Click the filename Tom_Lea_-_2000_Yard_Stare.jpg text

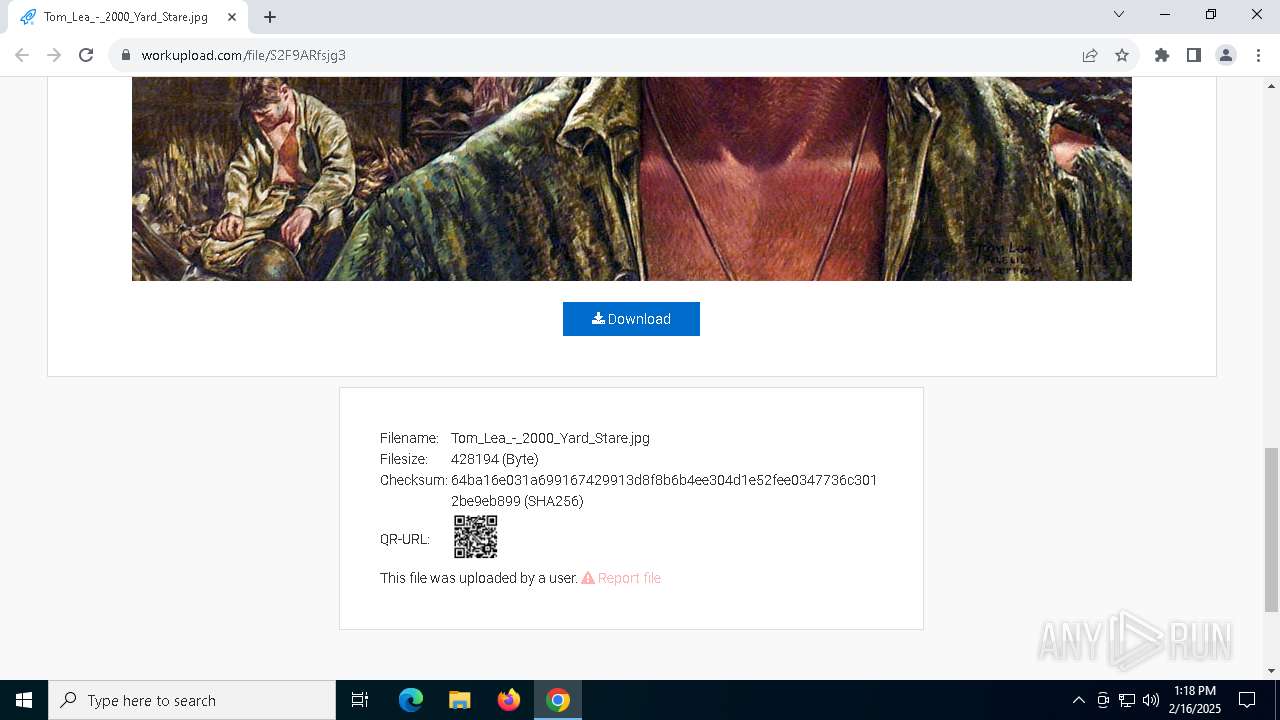pos(550,438)
